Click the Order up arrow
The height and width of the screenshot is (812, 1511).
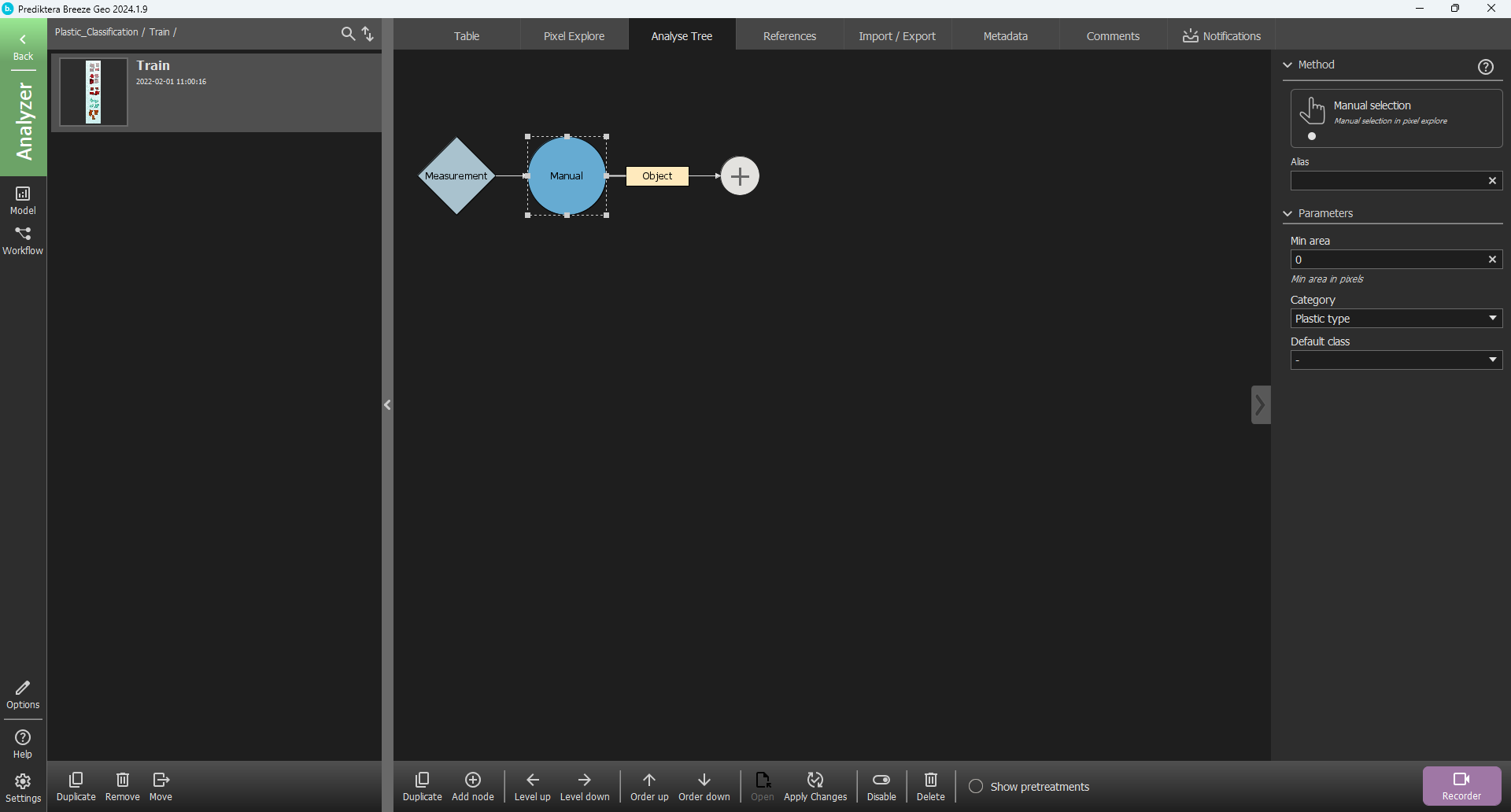click(648, 786)
